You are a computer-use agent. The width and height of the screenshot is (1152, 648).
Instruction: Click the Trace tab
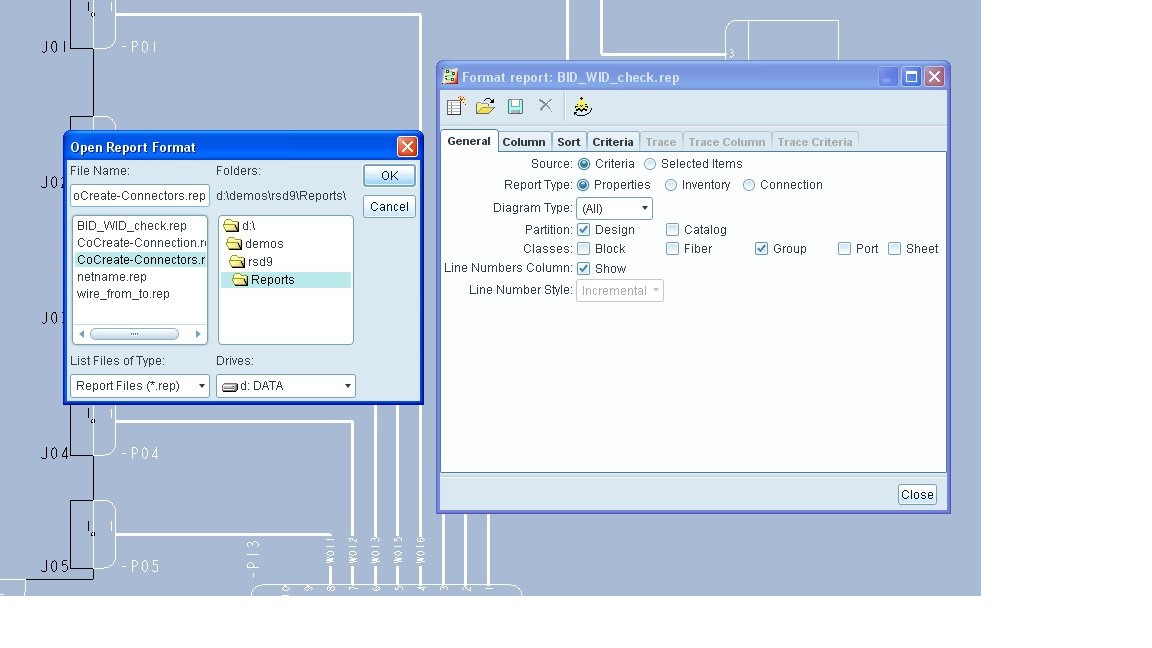coord(660,142)
